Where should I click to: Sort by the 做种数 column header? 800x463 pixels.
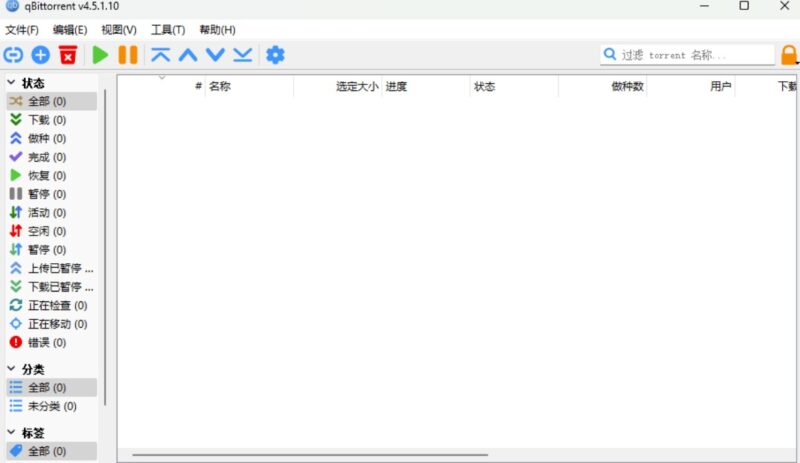[x=603, y=86]
